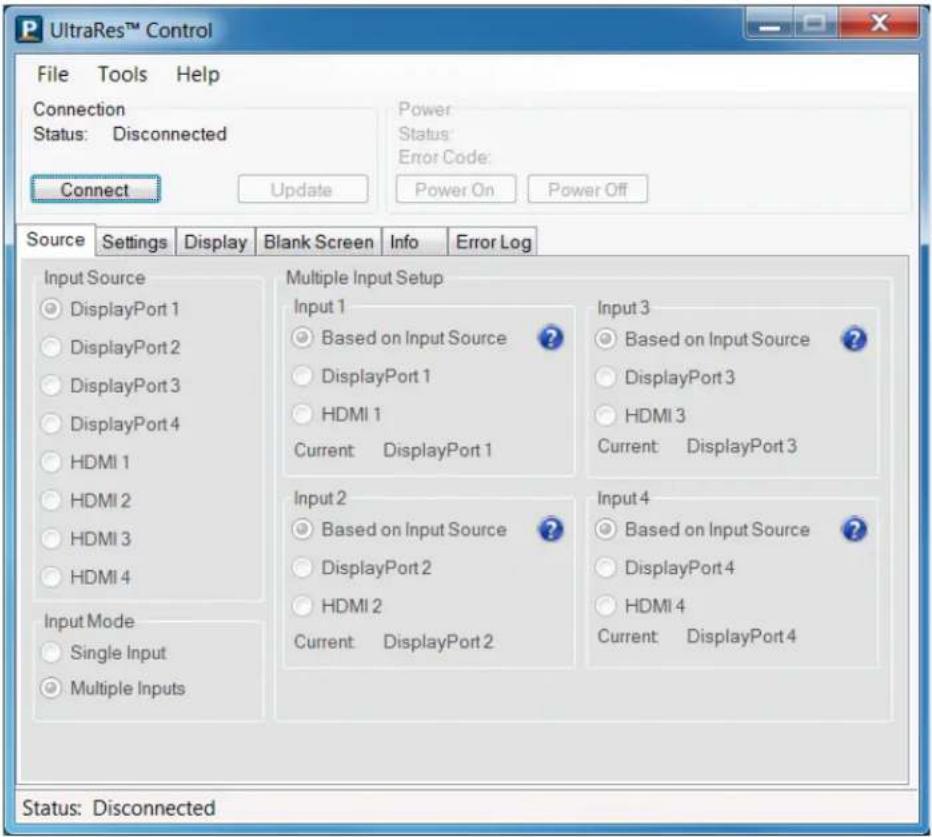Set Input 3 to DisplayPort 3
This screenshot has width=932, height=837.
coord(606,377)
